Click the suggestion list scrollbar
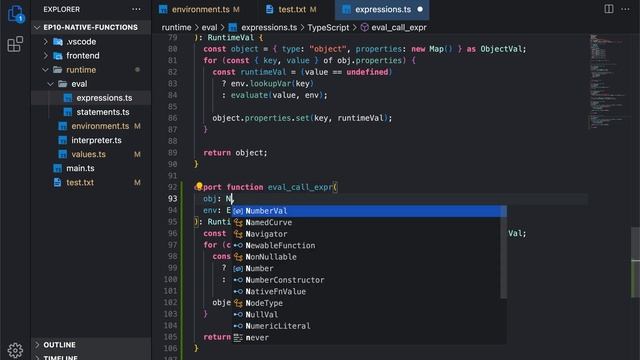The height and width of the screenshot is (360, 640). (x=504, y=252)
